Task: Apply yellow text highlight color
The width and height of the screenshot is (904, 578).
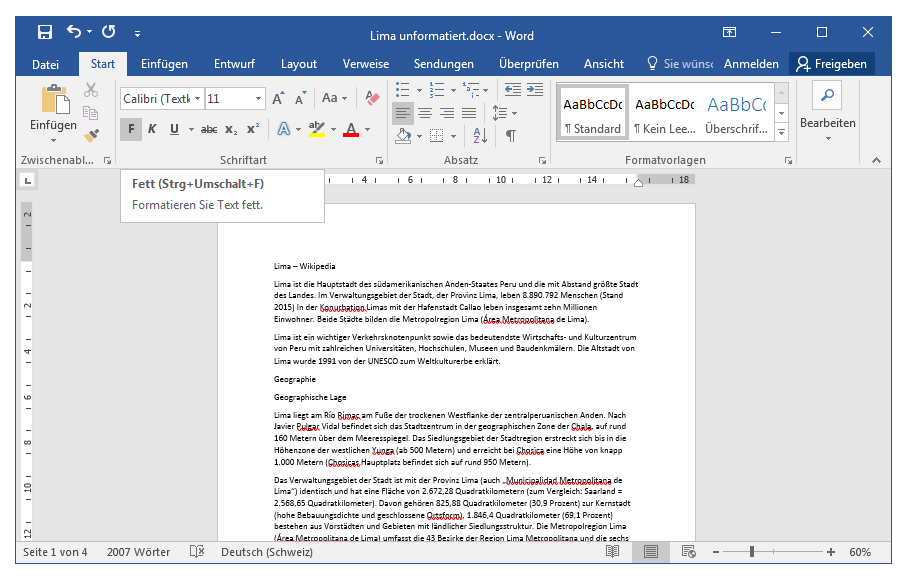Action: pos(317,129)
